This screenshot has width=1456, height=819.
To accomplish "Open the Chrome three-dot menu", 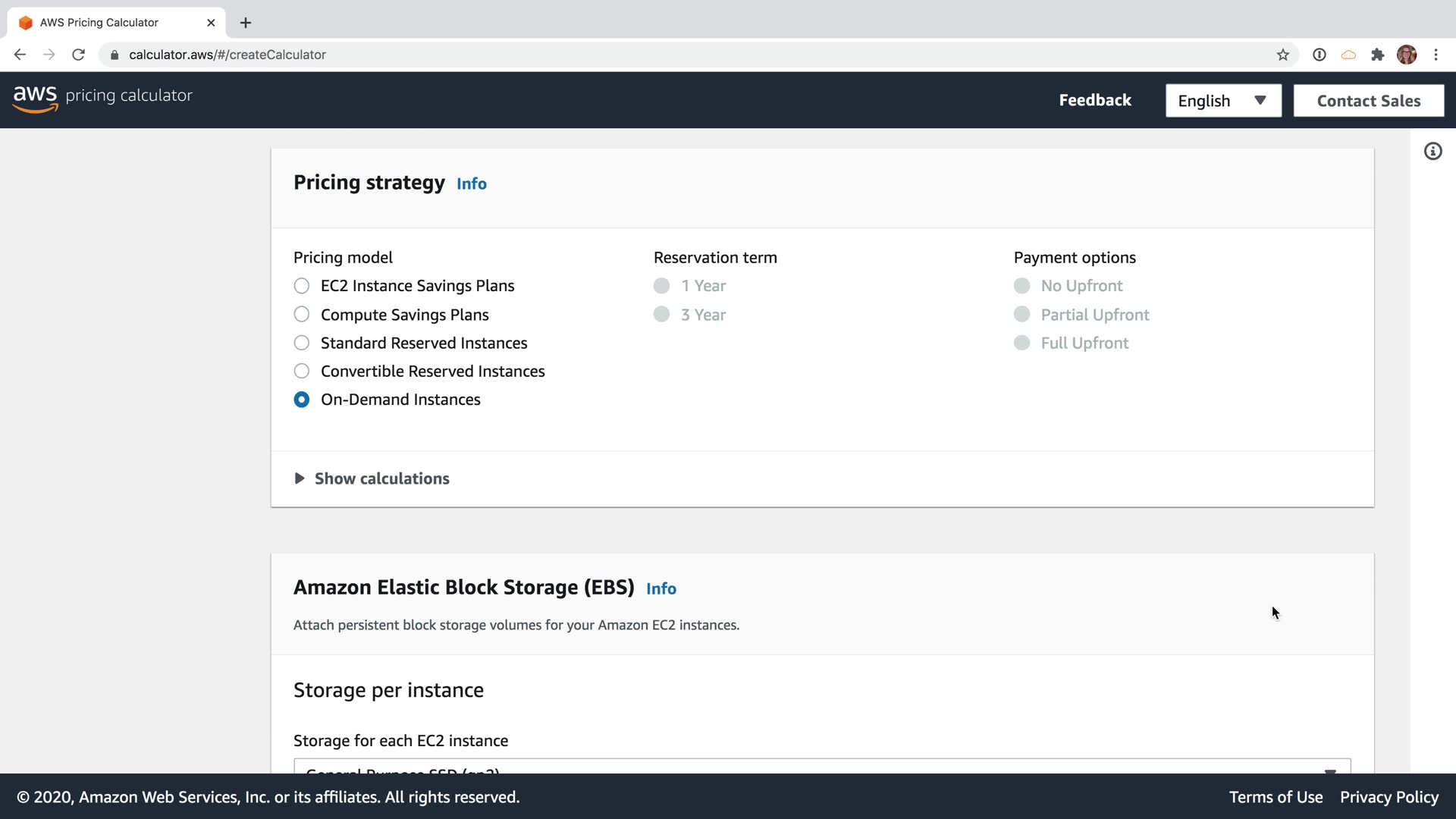I will pos(1436,55).
